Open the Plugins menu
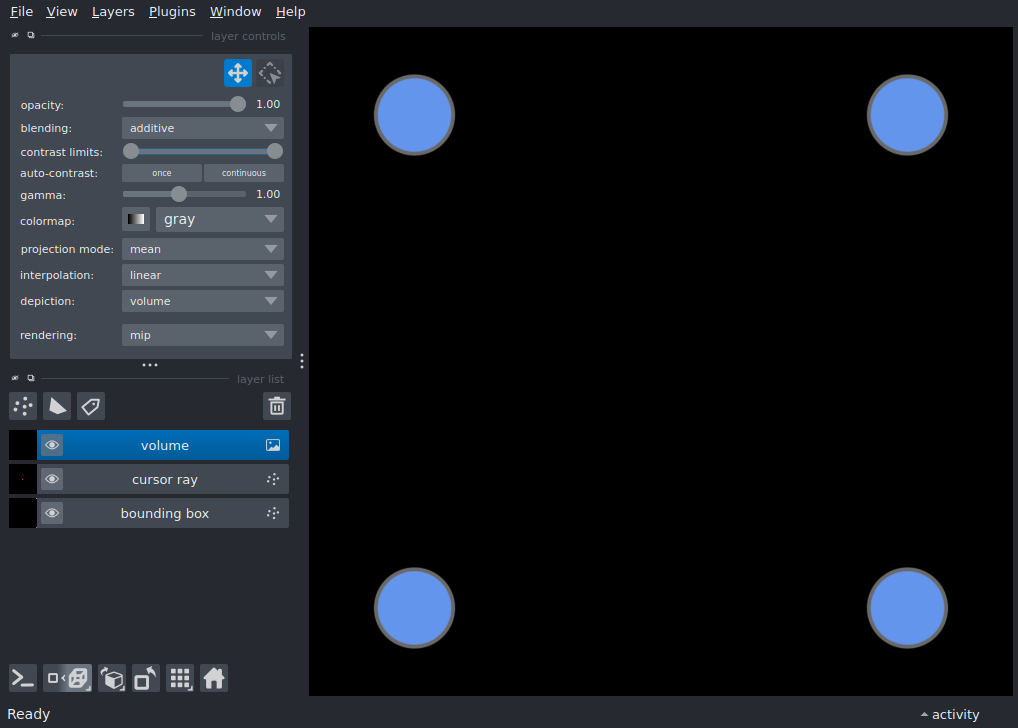 click(172, 12)
